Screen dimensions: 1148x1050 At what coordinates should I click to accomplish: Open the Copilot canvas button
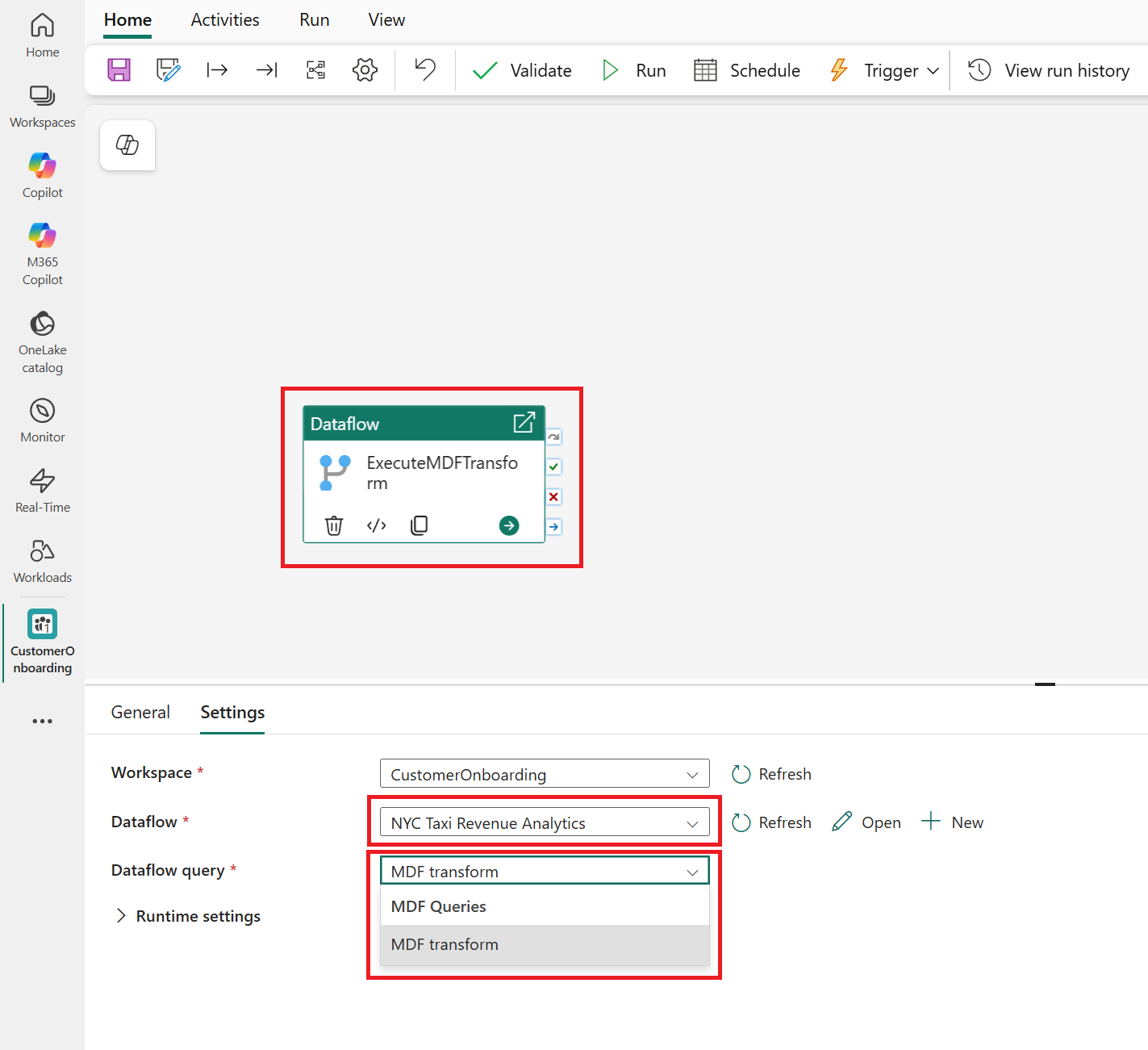point(127,145)
